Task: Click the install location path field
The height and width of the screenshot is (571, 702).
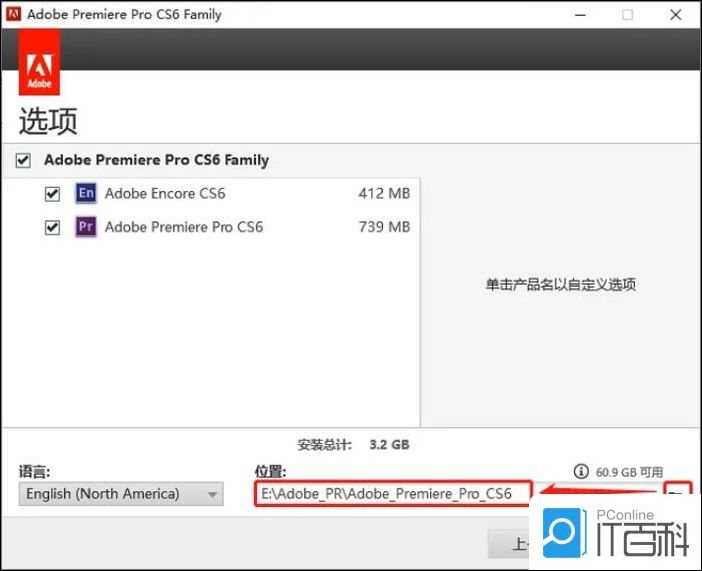Action: coord(393,494)
